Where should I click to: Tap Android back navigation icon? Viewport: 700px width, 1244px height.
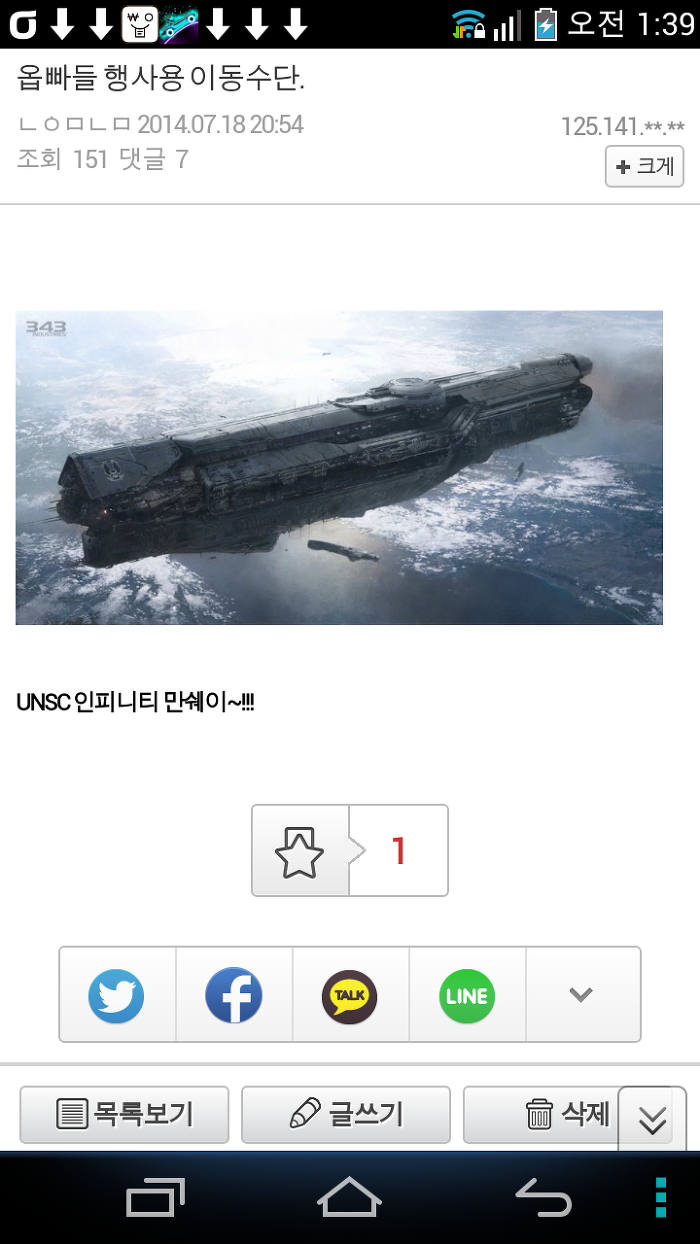pyautogui.click(x=543, y=1197)
